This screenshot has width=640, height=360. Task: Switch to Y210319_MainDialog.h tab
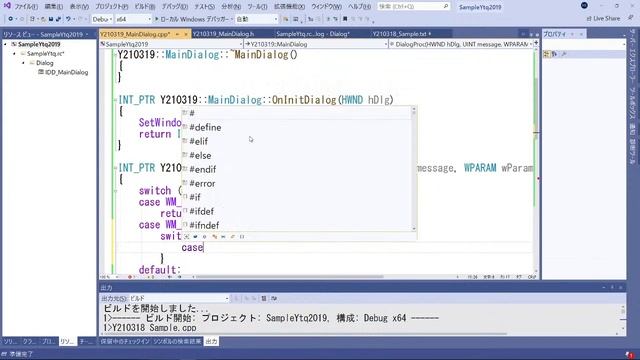click(223, 34)
